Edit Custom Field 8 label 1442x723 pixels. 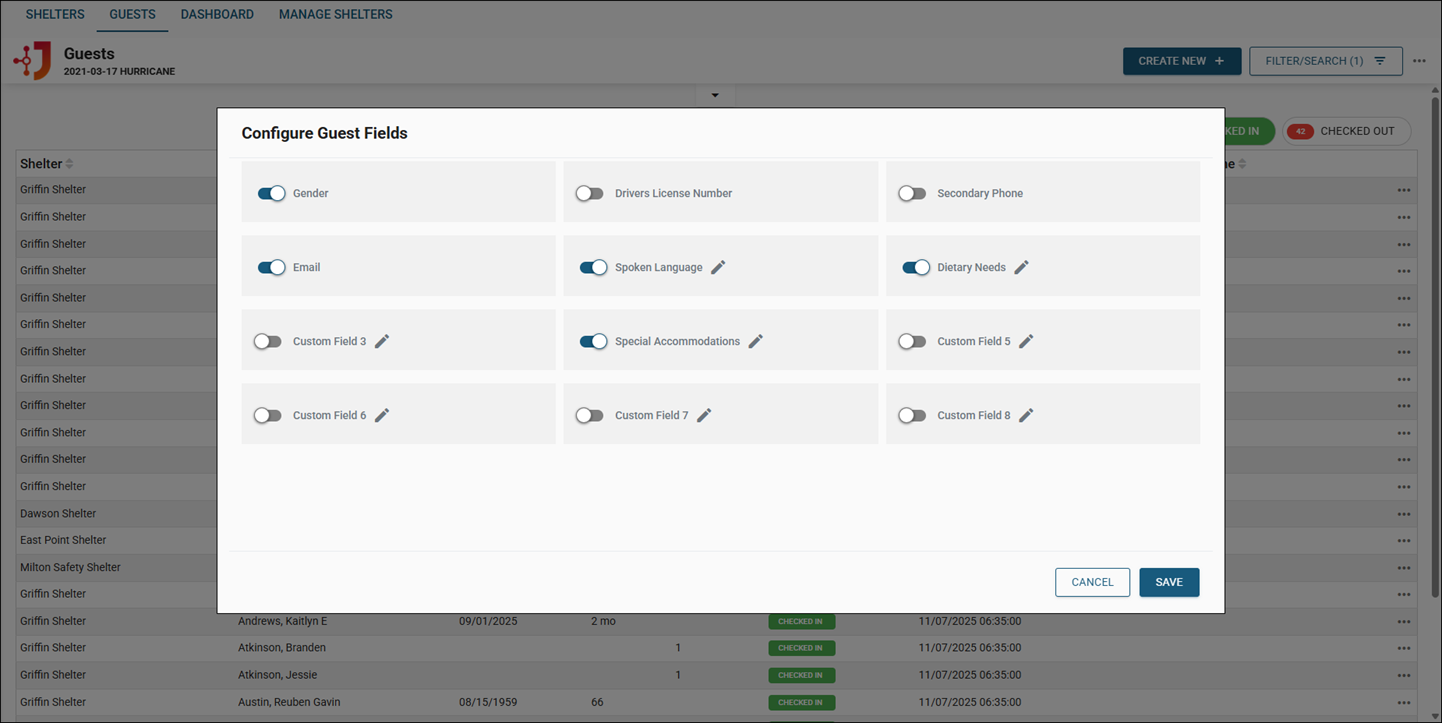(1028, 415)
